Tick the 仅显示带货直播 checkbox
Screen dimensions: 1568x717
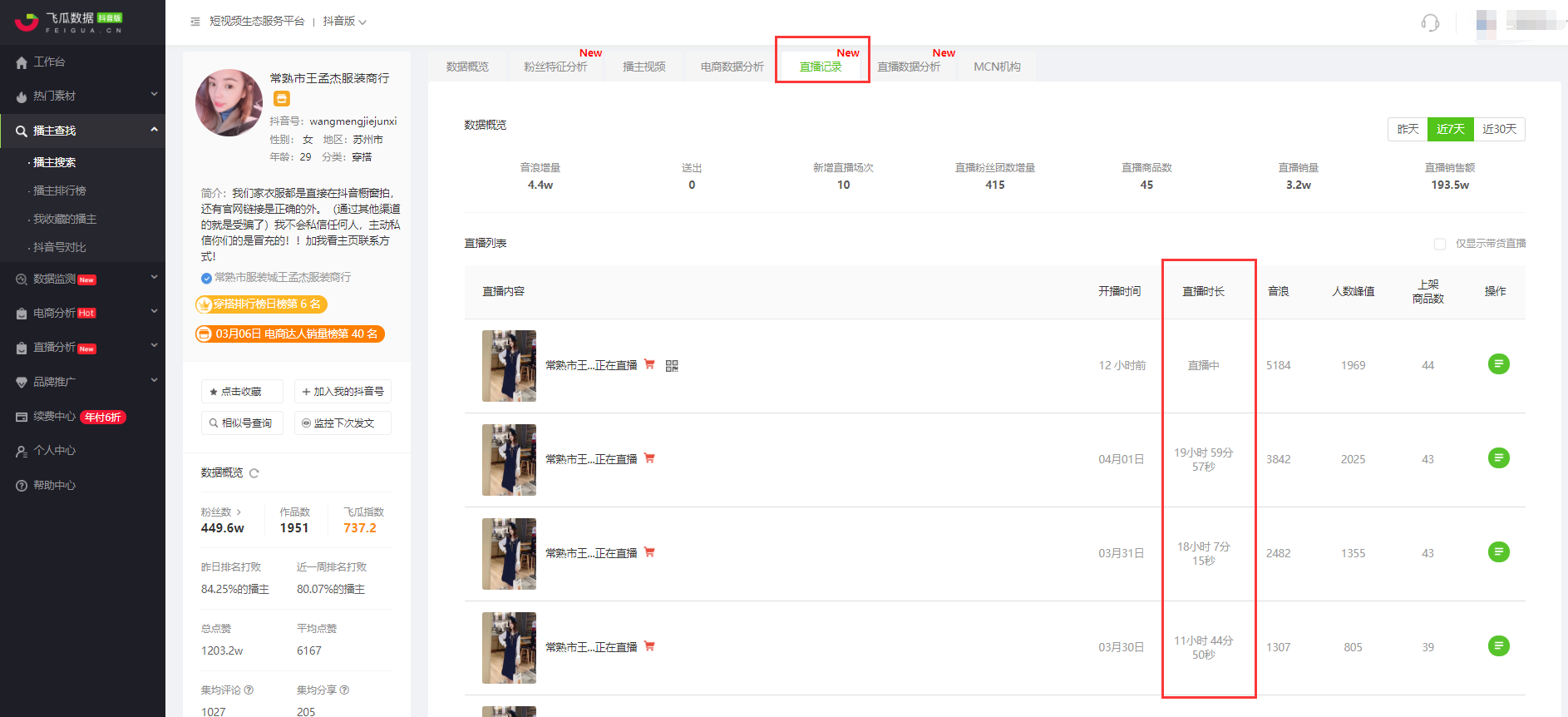click(x=1440, y=244)
